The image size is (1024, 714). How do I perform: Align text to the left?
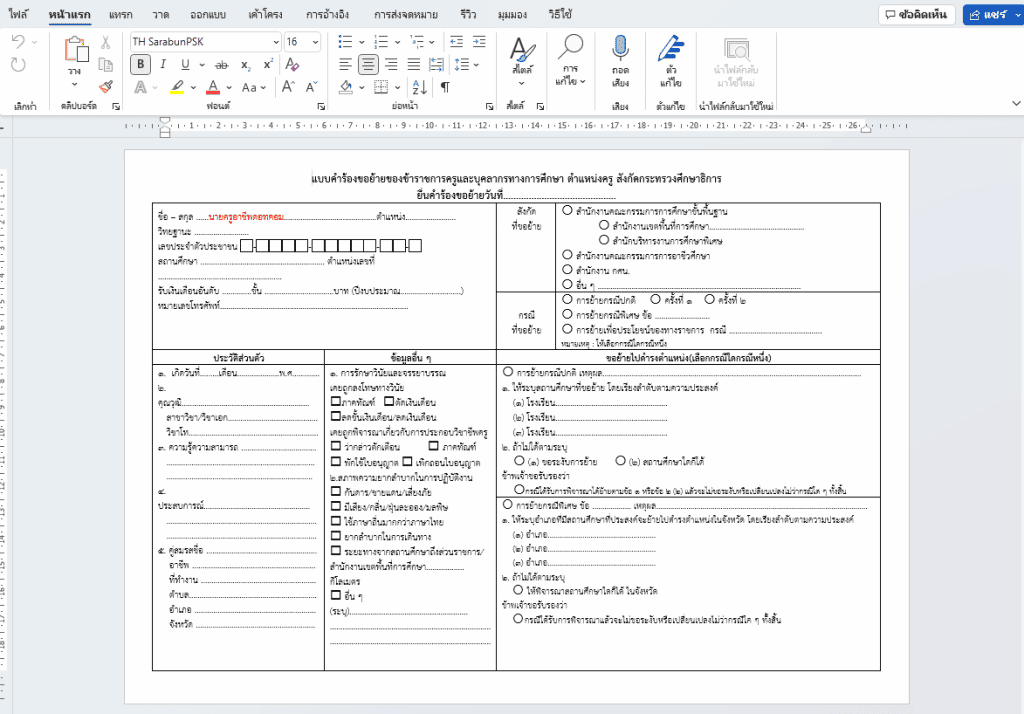point(345,64)
